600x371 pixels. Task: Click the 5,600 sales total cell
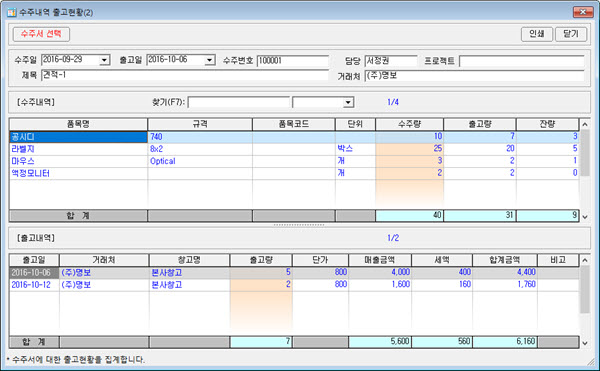pos(380,342)
